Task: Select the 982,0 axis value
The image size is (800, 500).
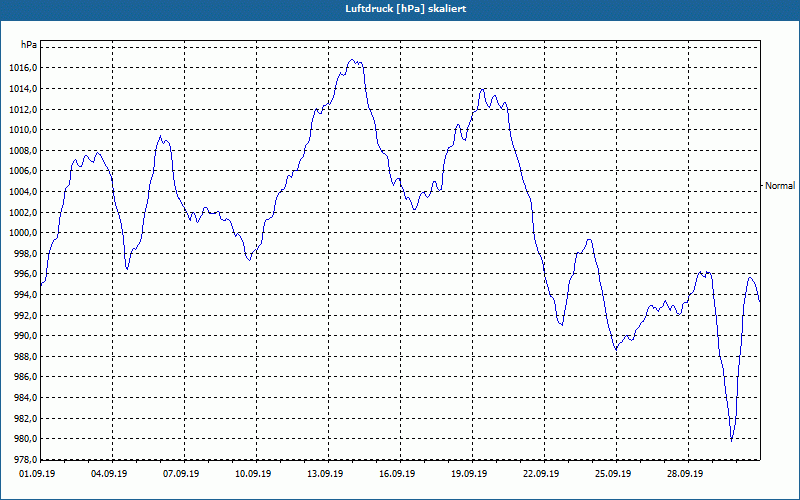Action: click(28, 418)
